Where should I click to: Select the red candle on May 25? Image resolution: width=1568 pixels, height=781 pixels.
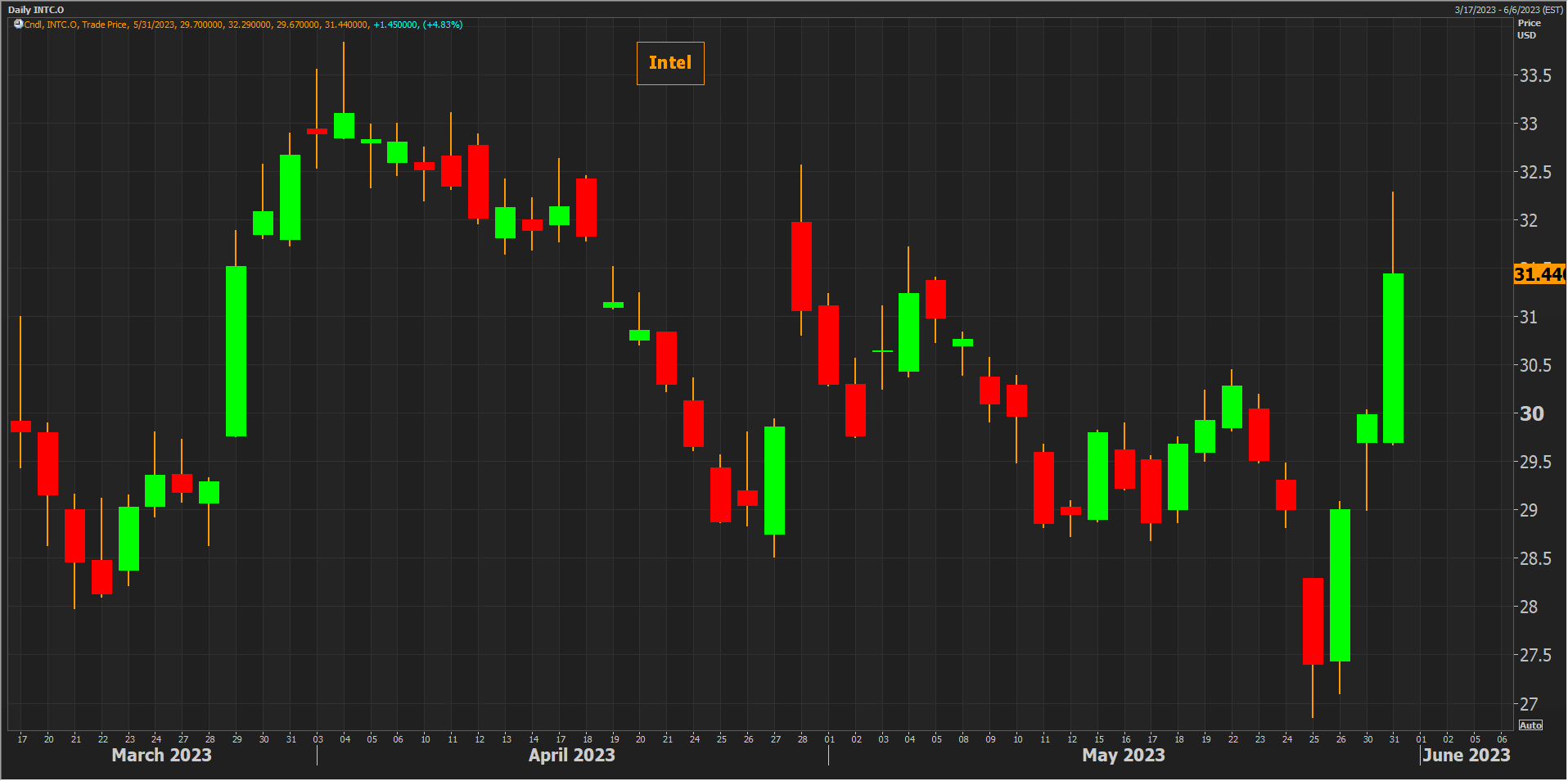click(x=1313, y=621)
